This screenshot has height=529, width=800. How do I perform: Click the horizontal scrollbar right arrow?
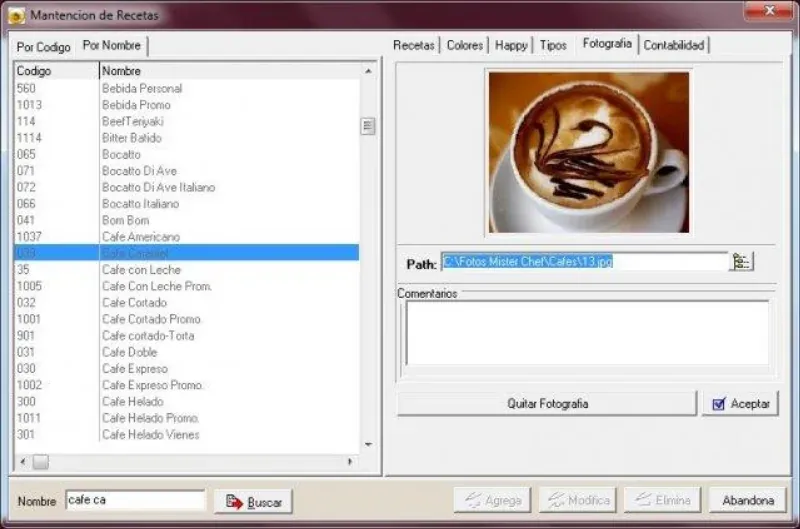click(349, 462)
